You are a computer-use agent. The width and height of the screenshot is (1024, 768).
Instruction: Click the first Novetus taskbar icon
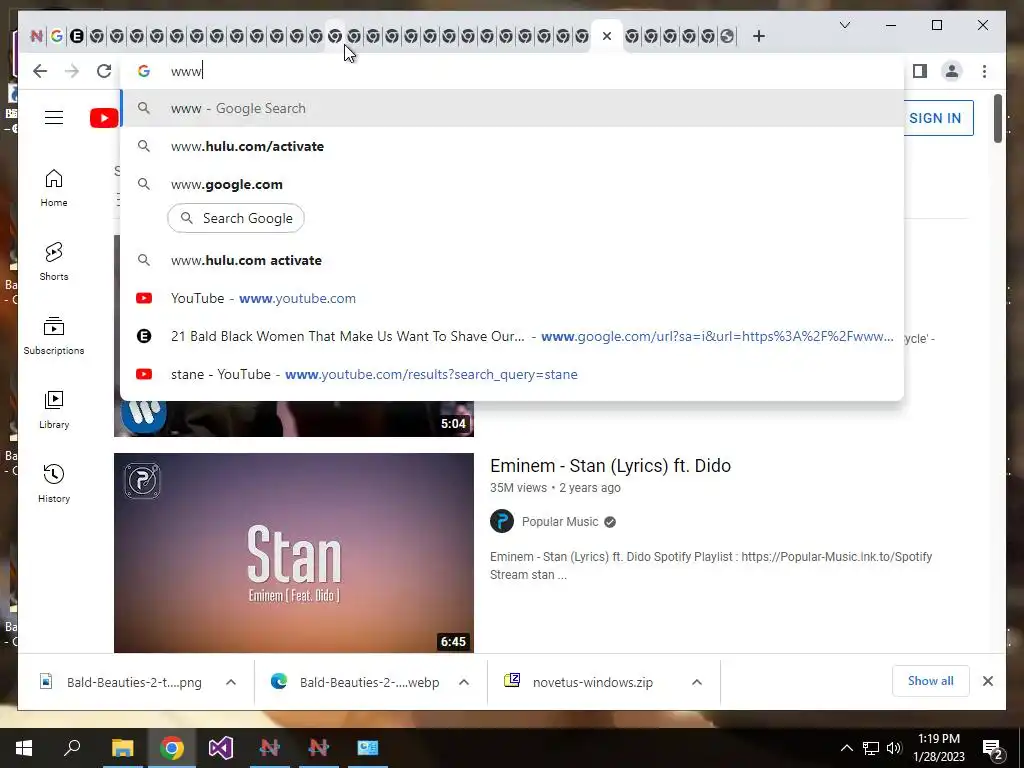(270, 748)
